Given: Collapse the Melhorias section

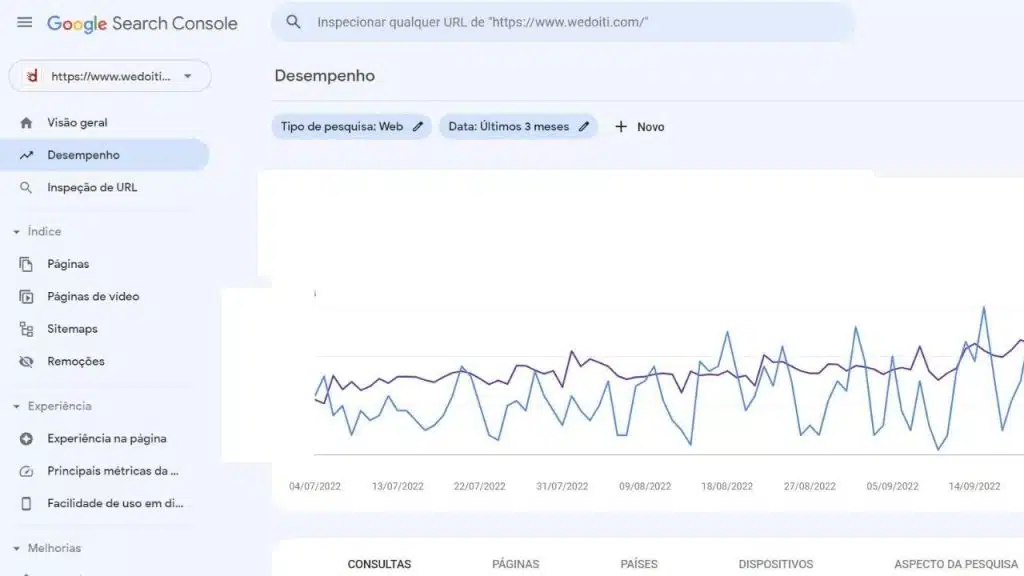Looking at the screenshot, I should [16, 549].
